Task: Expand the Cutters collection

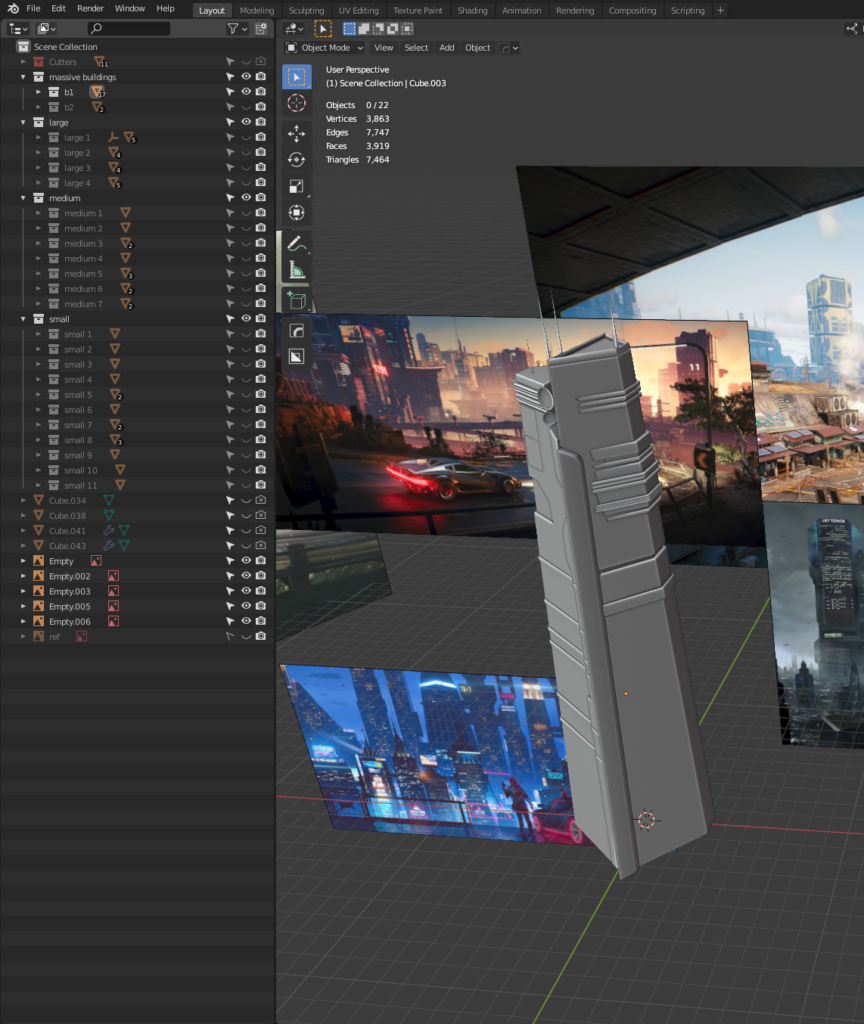Action: (x=24, y=62)
